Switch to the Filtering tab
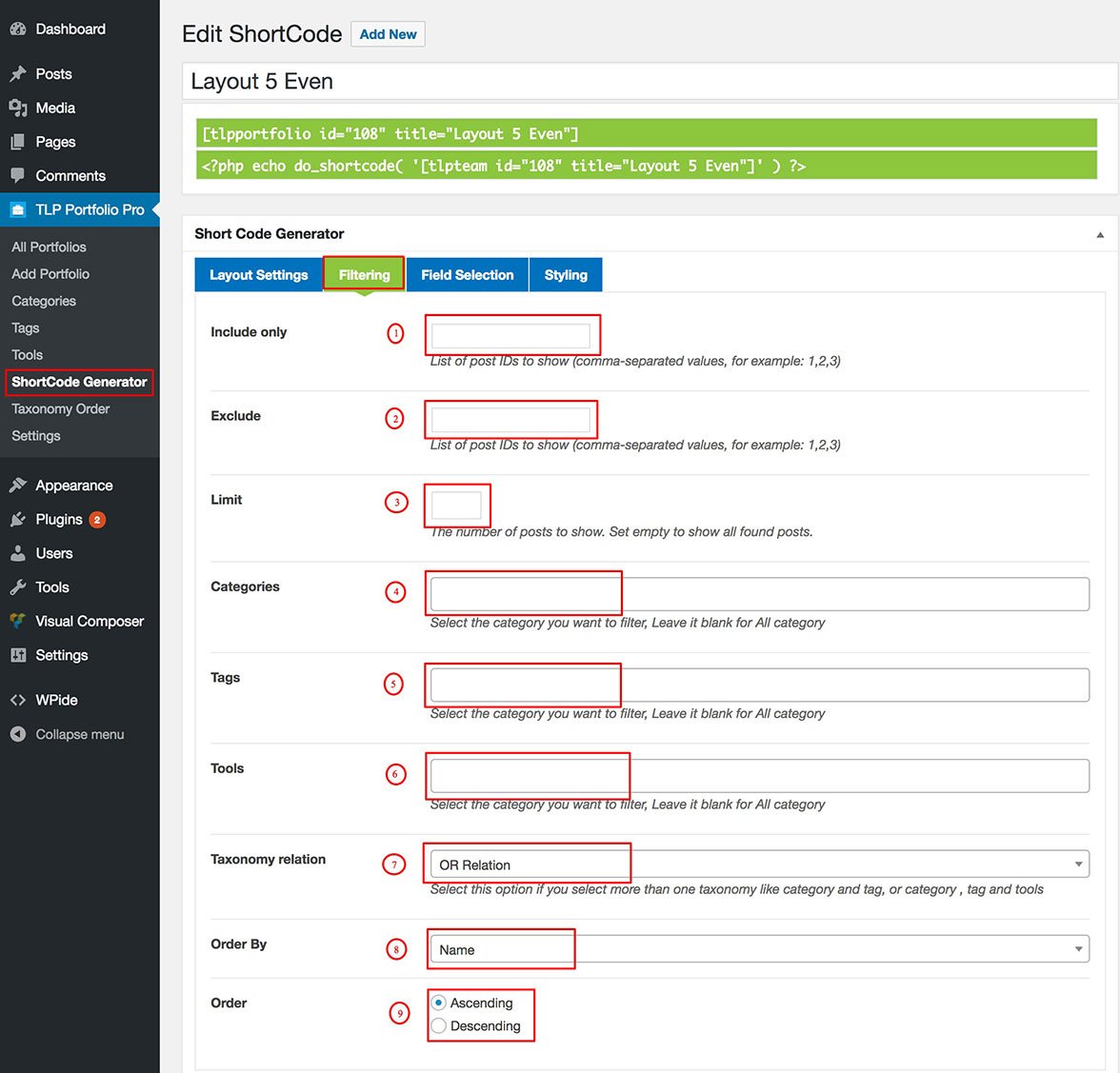This screenshot has width=1120, height=1073. tap(364, 275)
